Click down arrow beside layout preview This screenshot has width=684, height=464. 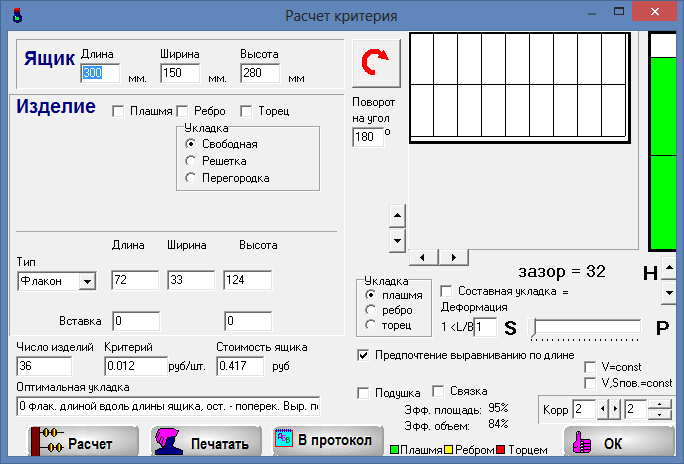click(397, 241)
